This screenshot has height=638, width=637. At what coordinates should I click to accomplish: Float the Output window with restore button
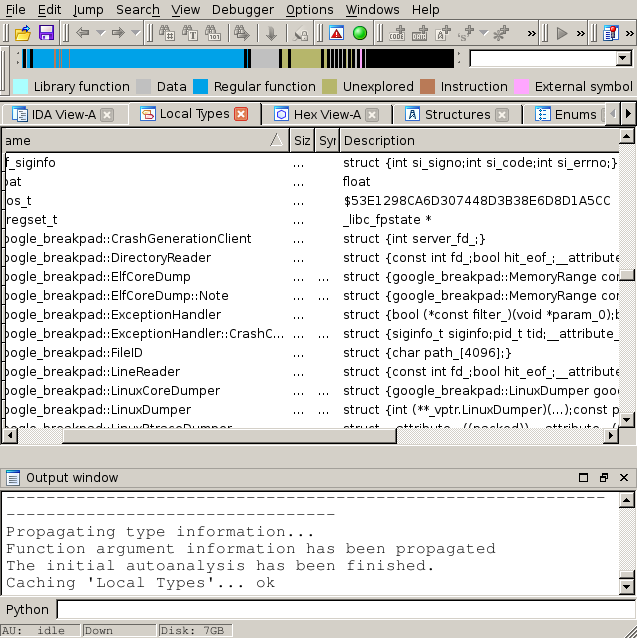[604, 477]
